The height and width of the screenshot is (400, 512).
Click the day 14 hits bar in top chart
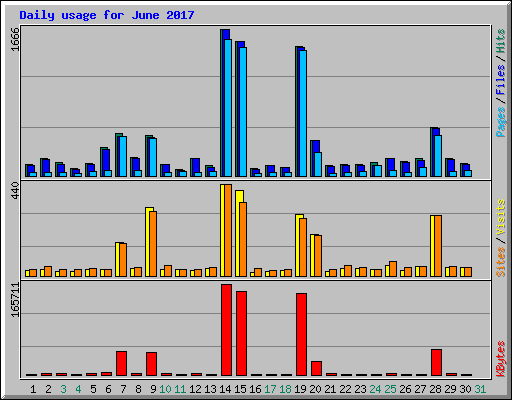point(221,103)
